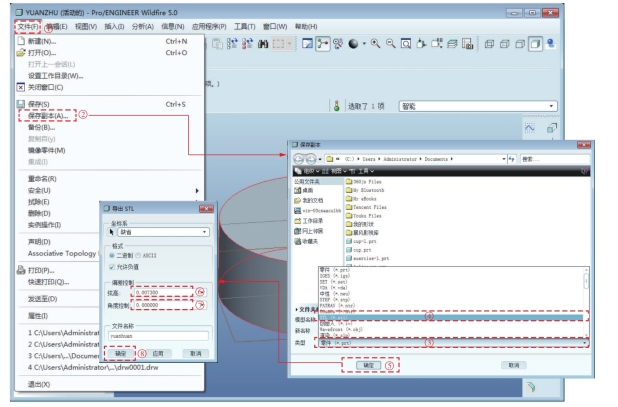
Task: Select the STL file type list entry
Action: tap(451, 317)
